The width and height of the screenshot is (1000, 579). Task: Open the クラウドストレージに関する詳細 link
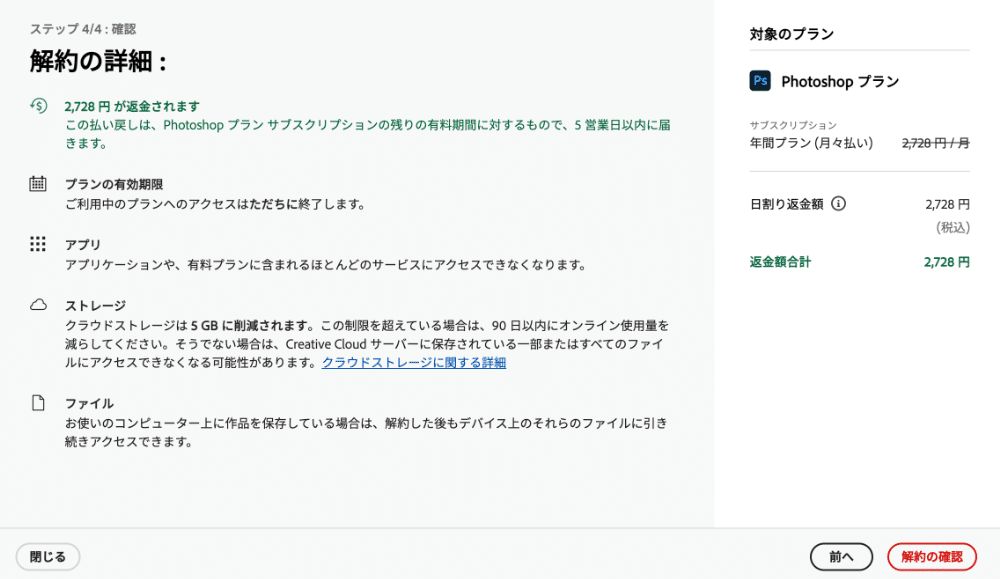[414, 362]
